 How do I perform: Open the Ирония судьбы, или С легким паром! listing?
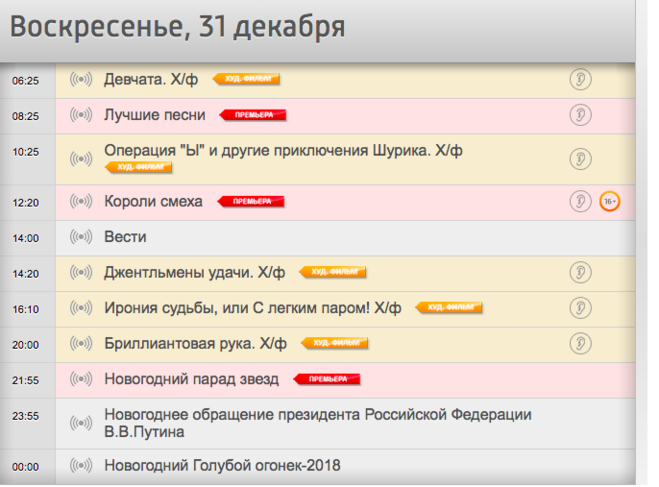(253, 308)
